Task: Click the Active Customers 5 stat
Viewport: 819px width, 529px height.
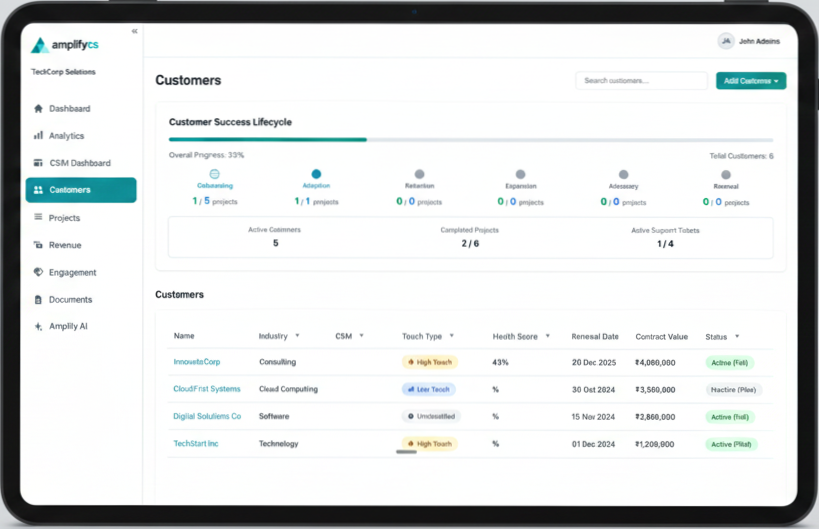Action: pyautogui.click(x=275, y=237)
